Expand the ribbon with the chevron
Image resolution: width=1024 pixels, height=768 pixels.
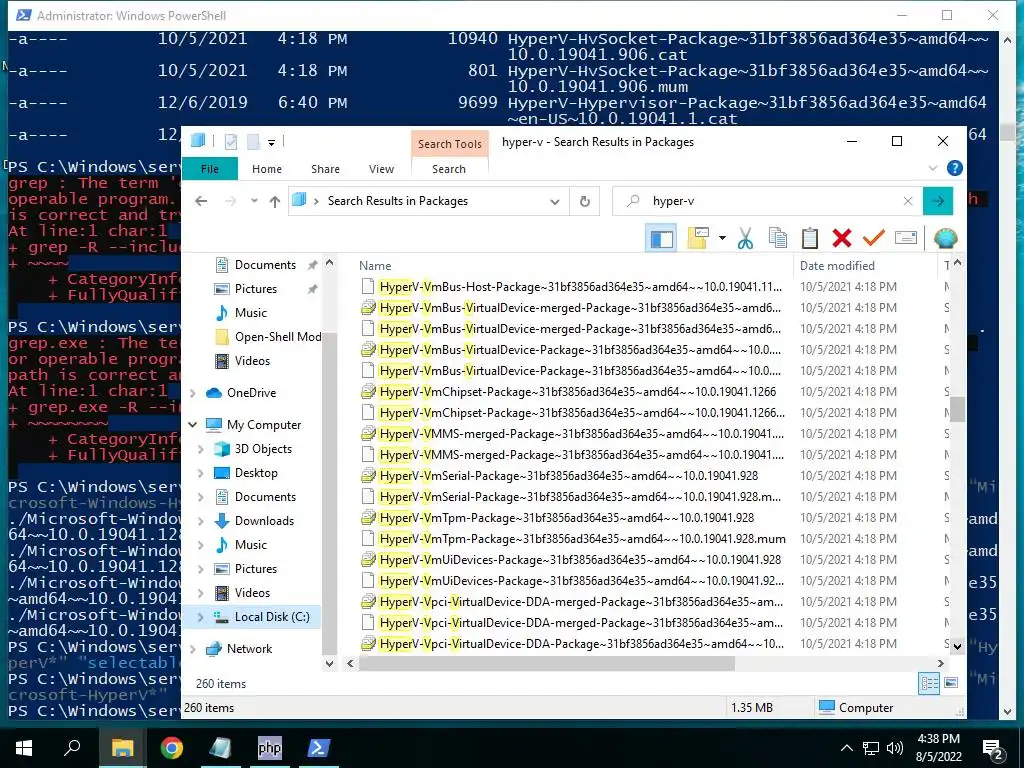pos(933,168)
